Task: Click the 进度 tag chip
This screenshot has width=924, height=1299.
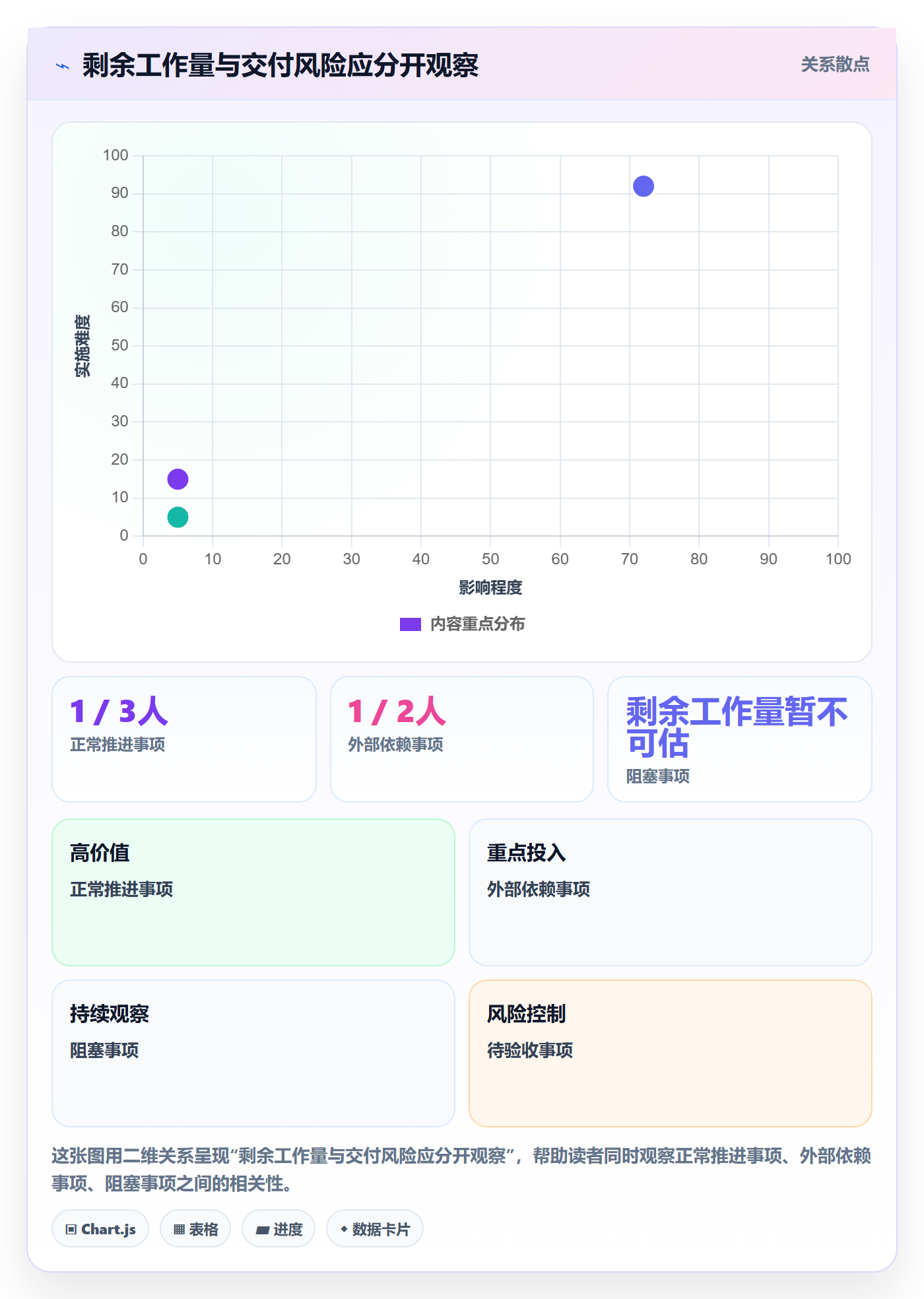Action: coord(279,1229)
